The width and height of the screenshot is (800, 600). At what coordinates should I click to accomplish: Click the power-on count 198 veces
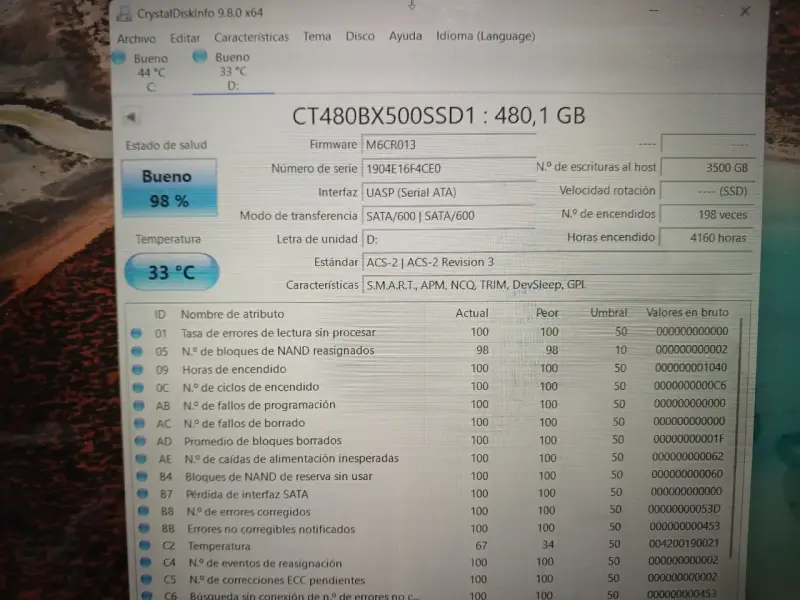pos(707,215)
